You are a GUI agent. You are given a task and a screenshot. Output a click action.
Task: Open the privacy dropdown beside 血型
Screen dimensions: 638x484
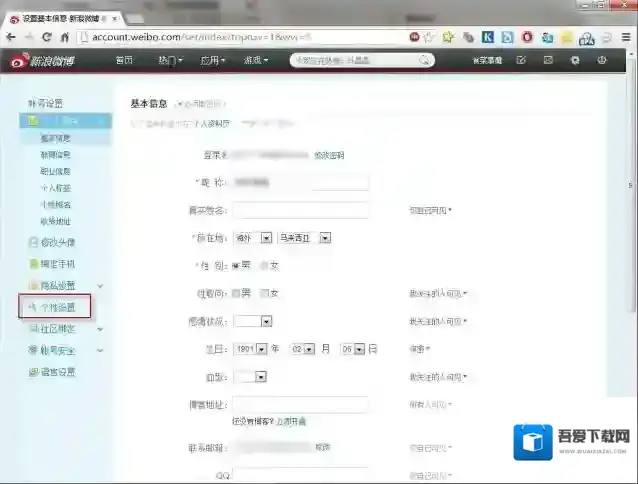tap(438, 377)
